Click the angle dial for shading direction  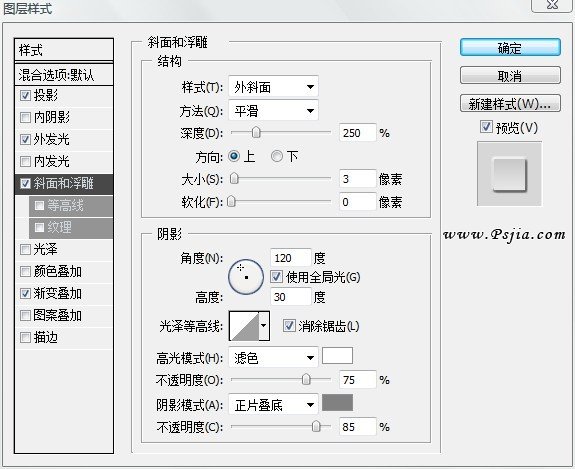pos(246,277)
